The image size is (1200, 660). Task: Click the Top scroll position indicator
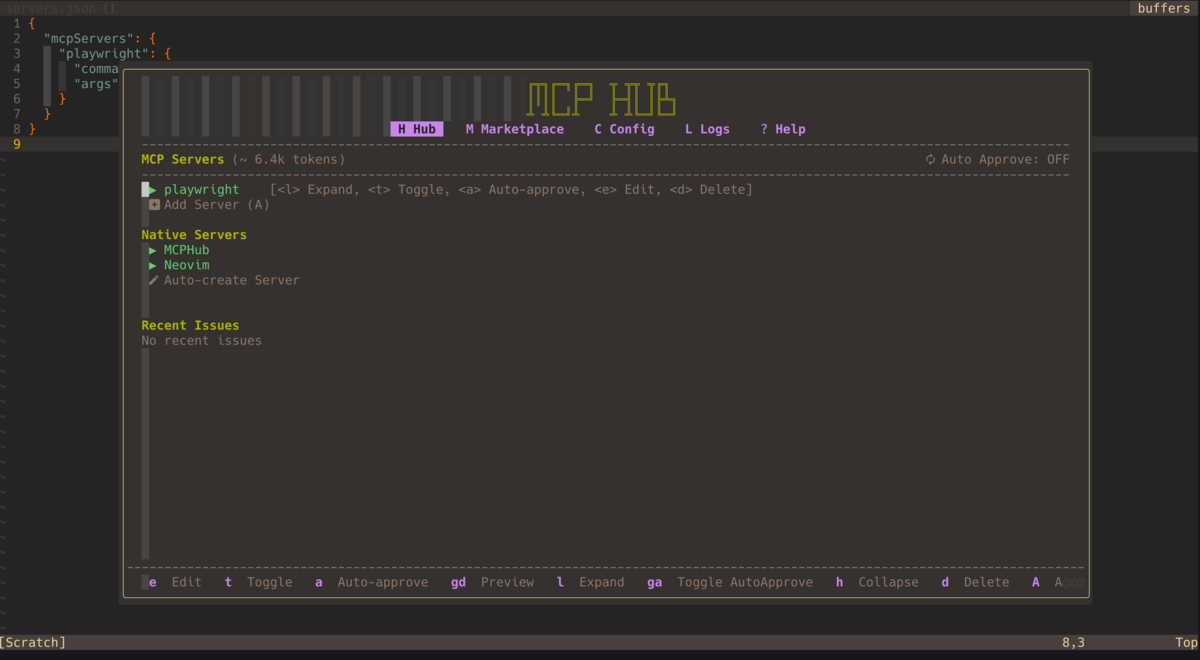[x=1186, y=643]
